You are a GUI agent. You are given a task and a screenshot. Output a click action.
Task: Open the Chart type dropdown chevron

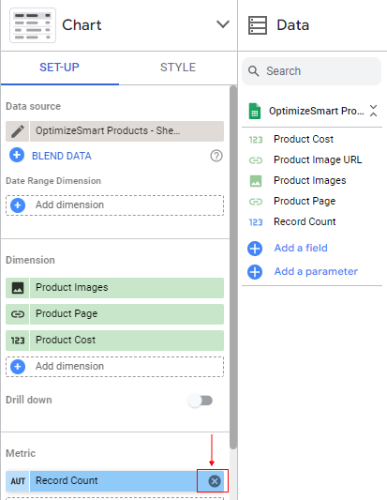pos(223,24)
